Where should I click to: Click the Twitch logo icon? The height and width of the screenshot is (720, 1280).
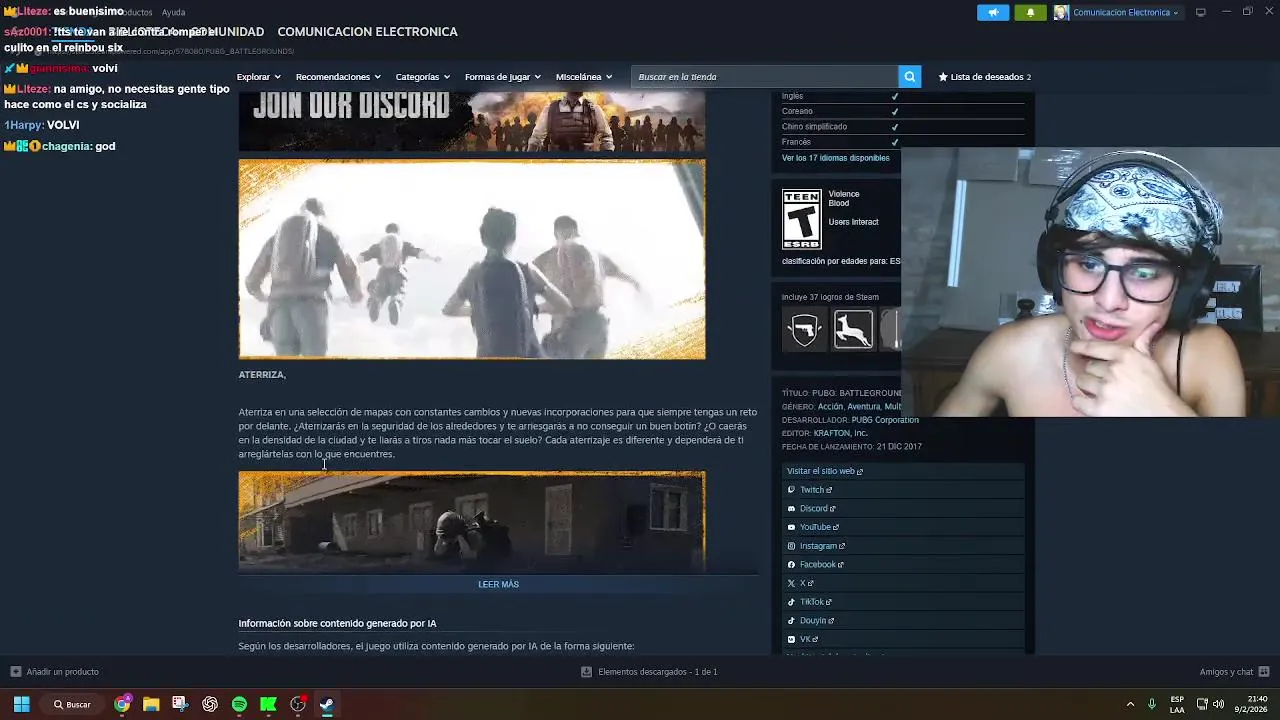pos(791,490)
